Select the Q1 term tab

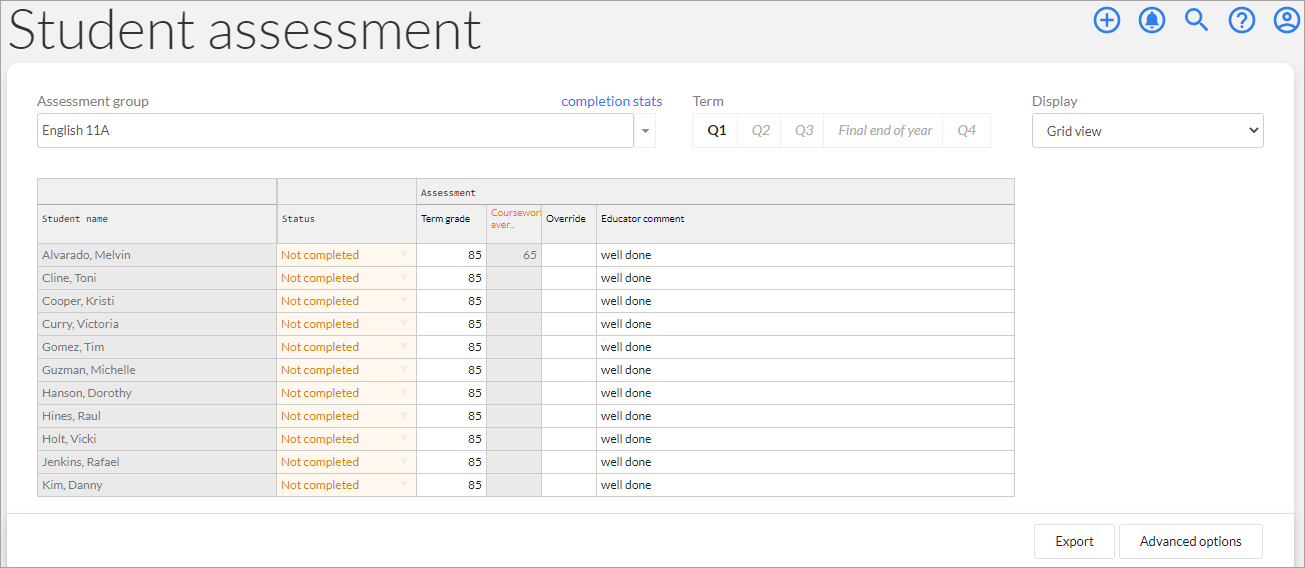click(x=716, y=131)
